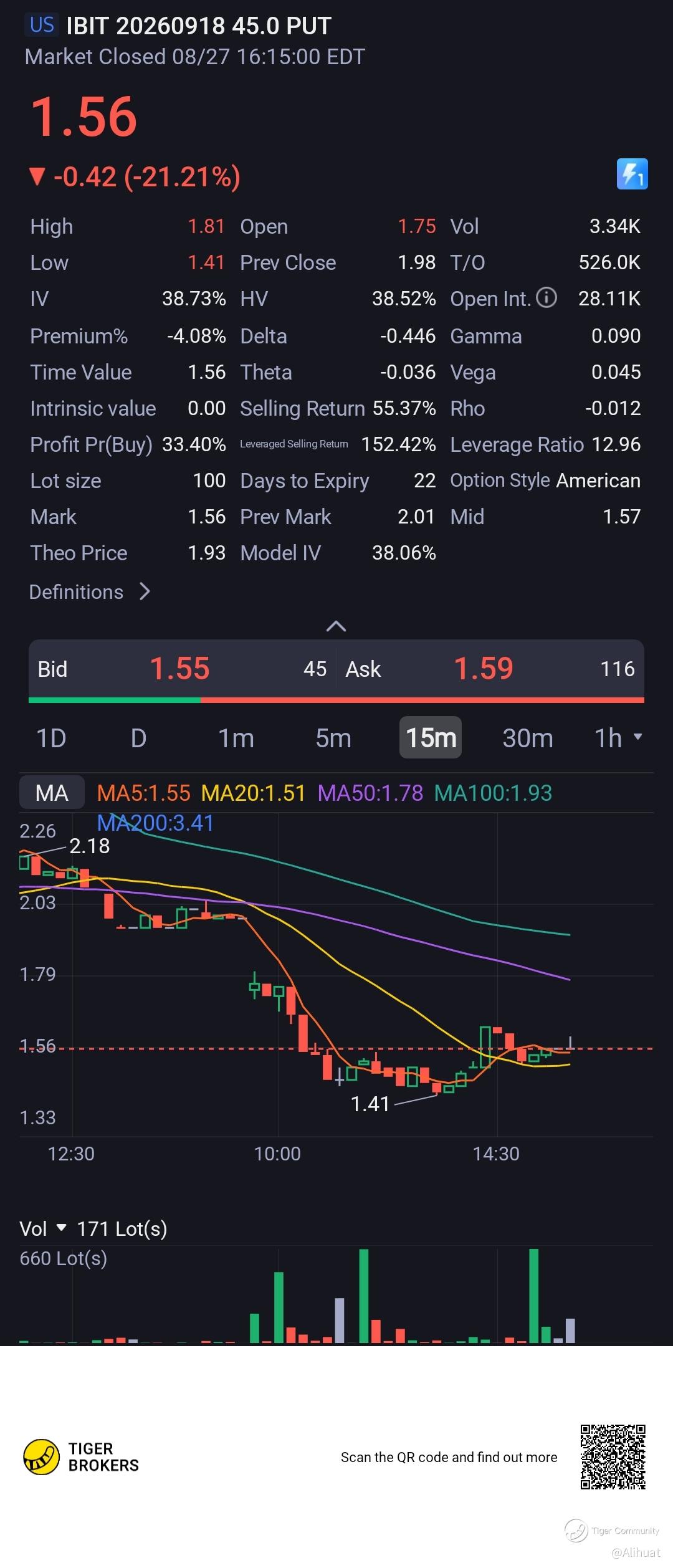
Task: Tap the lightning quick-trade icon
Action: pyautogui.click(x=632, y=174)
